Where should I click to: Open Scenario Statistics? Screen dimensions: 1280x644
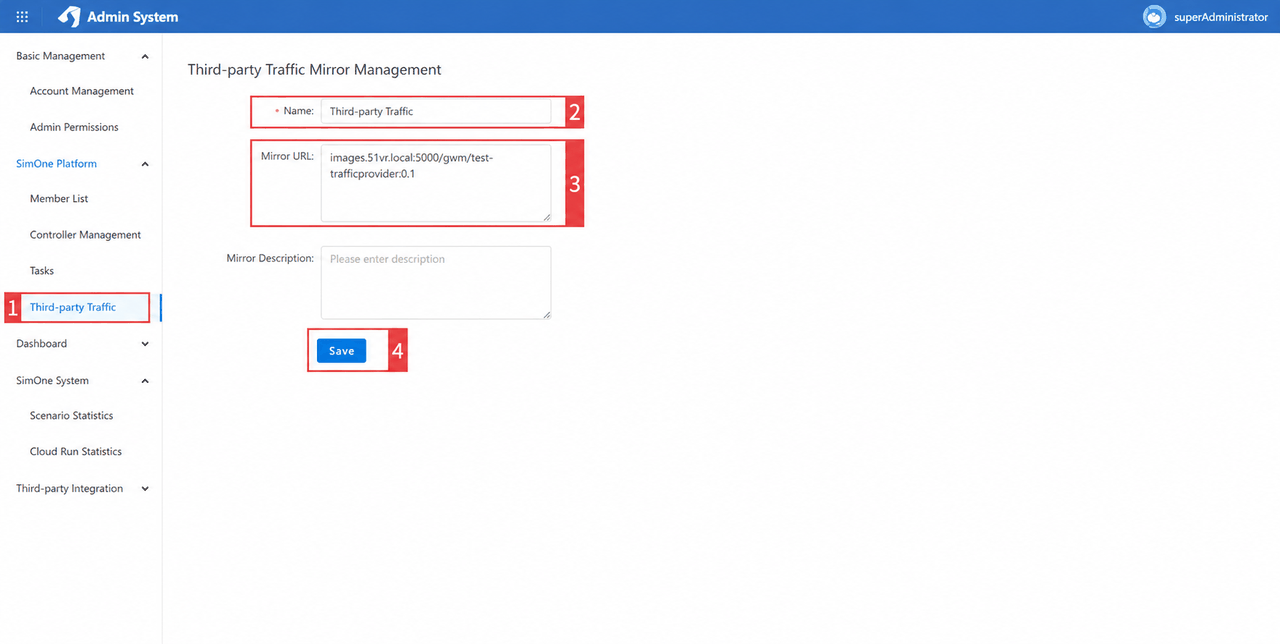(x=71, y=415)
